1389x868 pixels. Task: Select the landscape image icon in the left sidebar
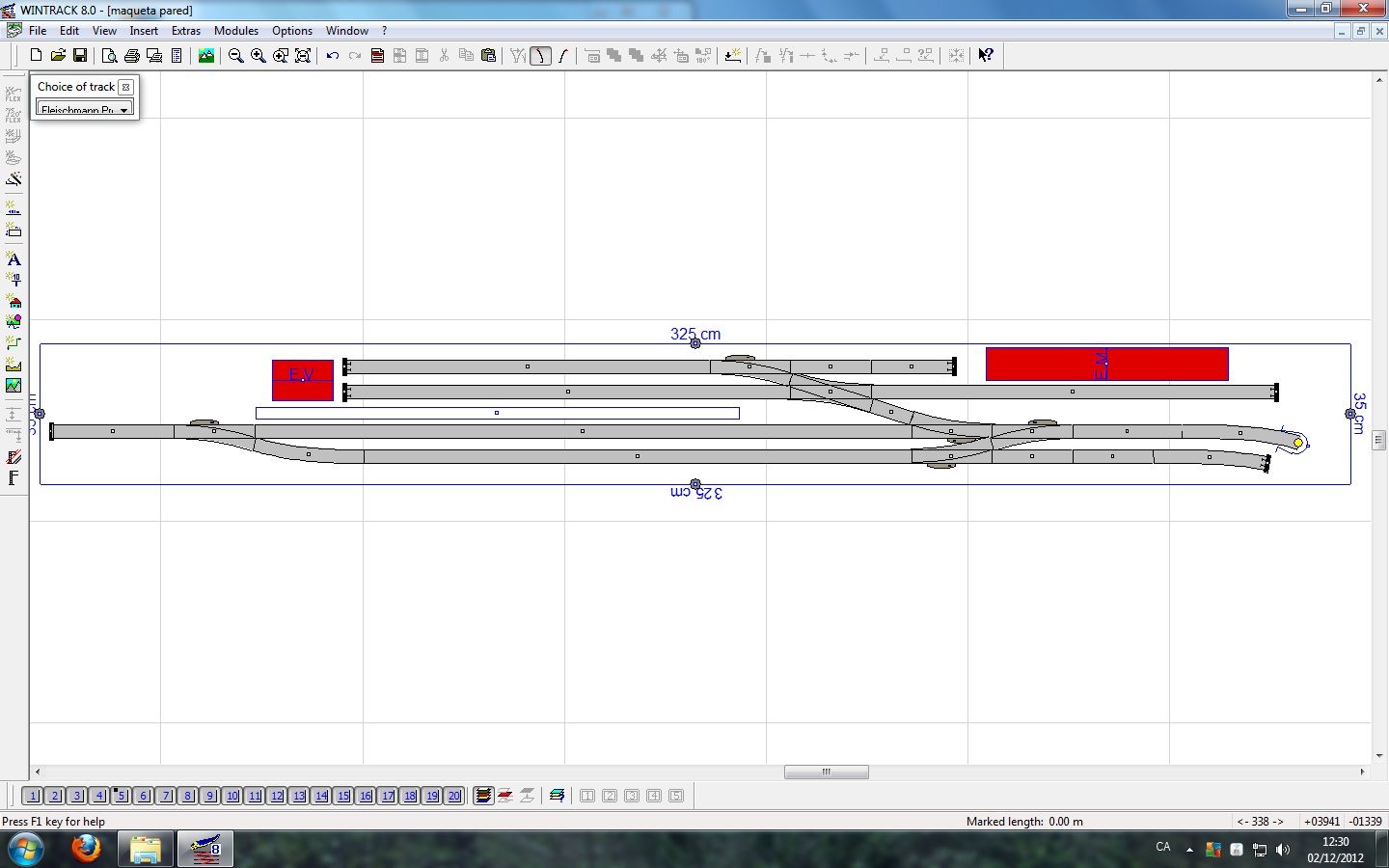click(x=14, y=386)
